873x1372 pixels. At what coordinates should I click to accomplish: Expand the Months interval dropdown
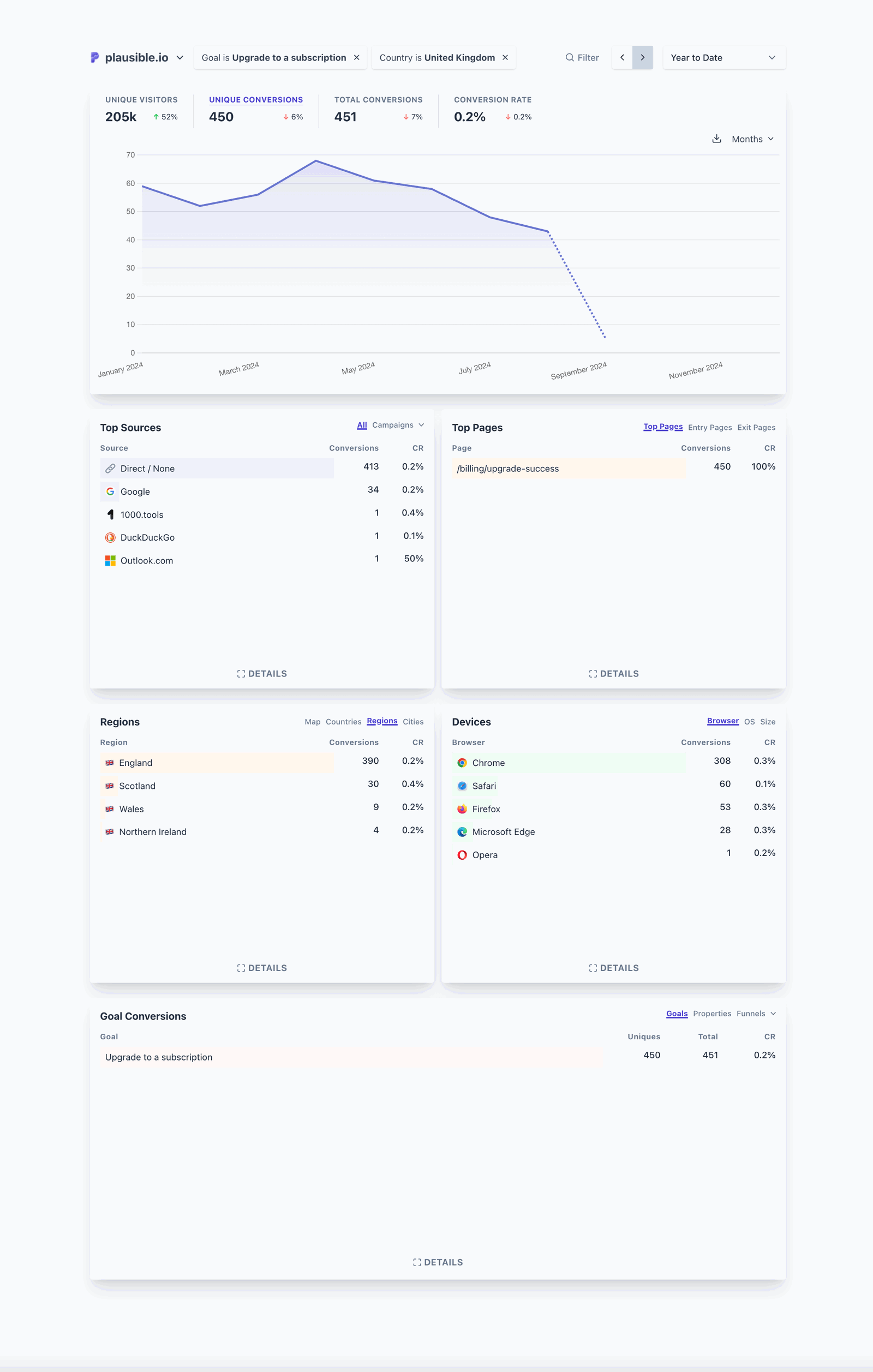(x=752, y=139)
